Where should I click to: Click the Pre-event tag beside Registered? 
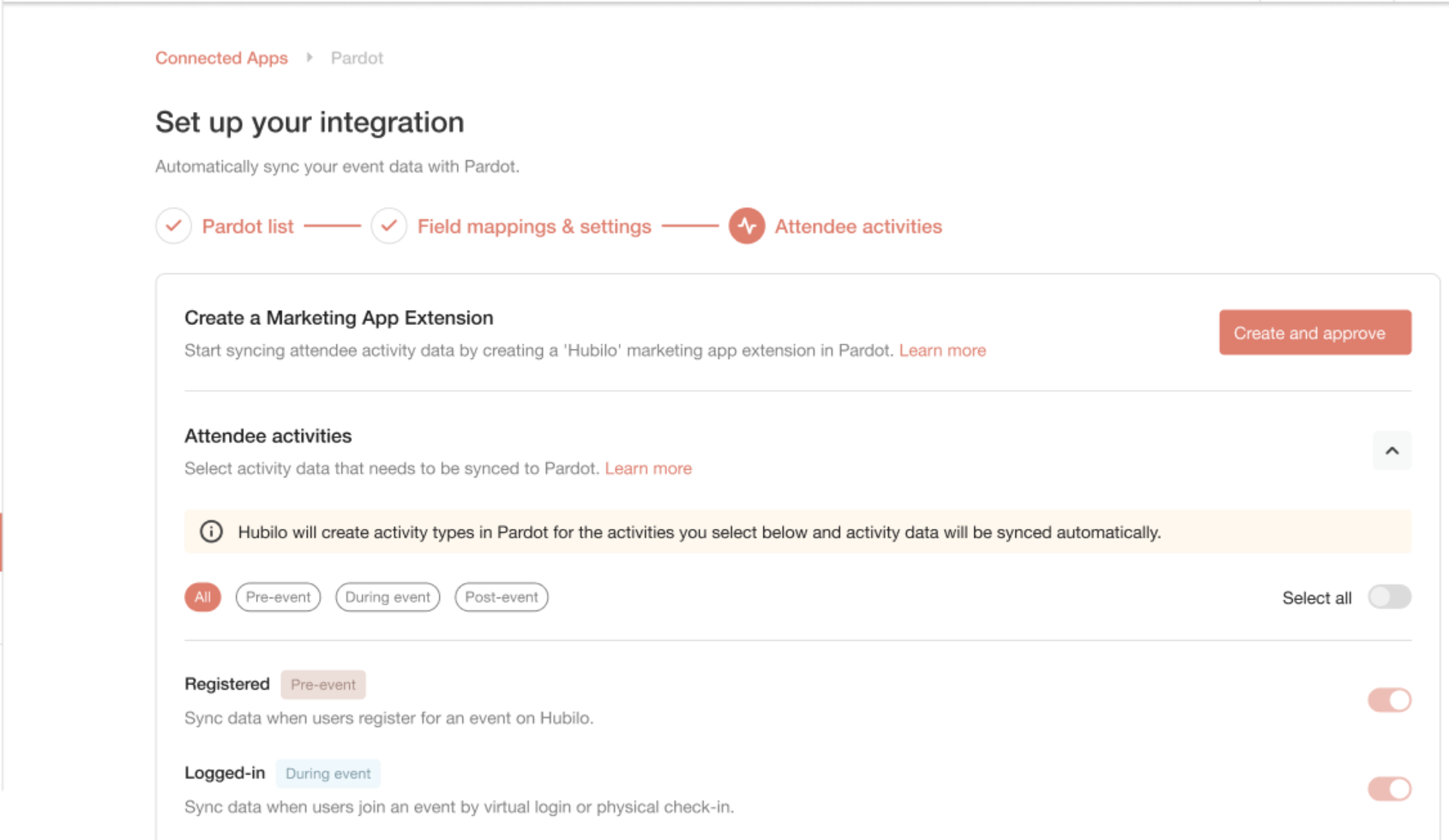tap(323, 685)
